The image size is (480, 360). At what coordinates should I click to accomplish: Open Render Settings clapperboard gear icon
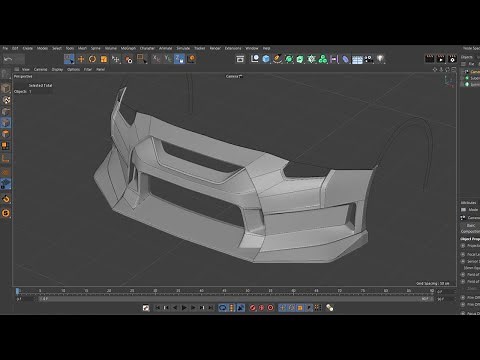click(452, 59)
